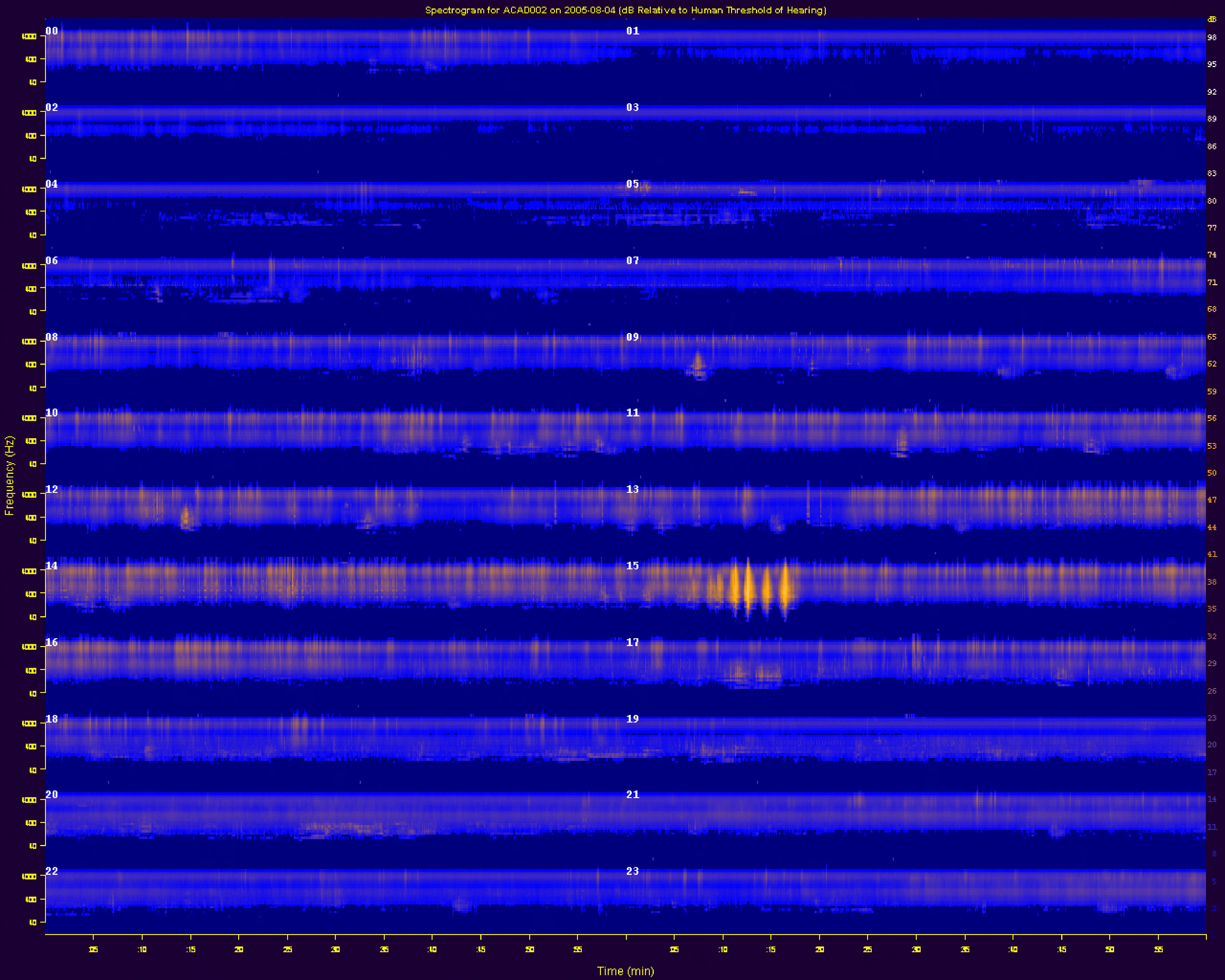The image size is (1225, 980).
Task: Select the hour label 04
Action: (x=52, y=184)
